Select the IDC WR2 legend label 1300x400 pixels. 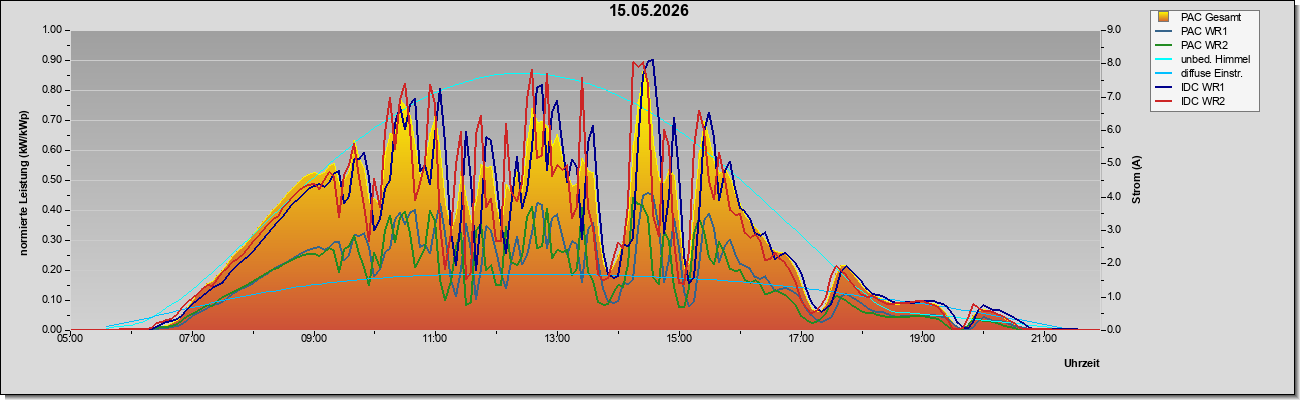[1203, 101]
